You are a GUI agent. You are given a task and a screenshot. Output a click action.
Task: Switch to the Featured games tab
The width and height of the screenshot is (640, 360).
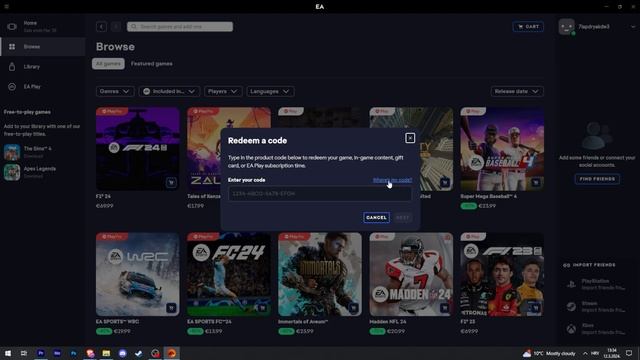click(x=151, y=64)
